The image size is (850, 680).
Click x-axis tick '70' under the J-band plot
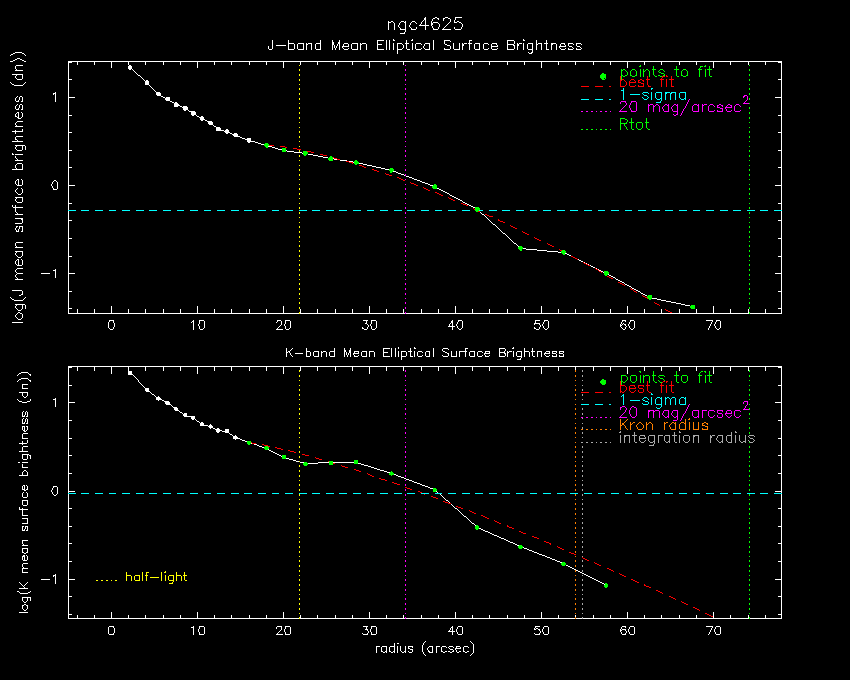713,325
